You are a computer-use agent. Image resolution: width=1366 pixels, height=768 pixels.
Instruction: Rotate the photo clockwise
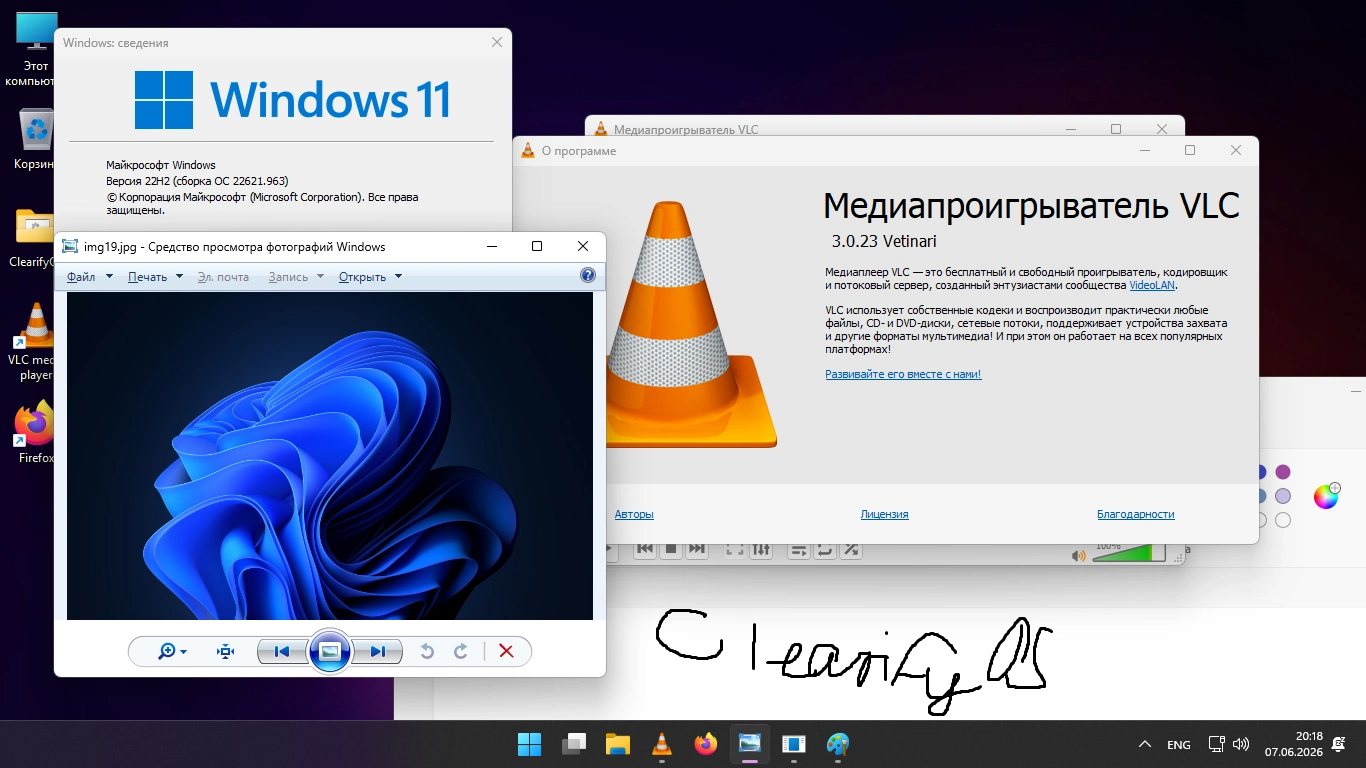(461, 652)
